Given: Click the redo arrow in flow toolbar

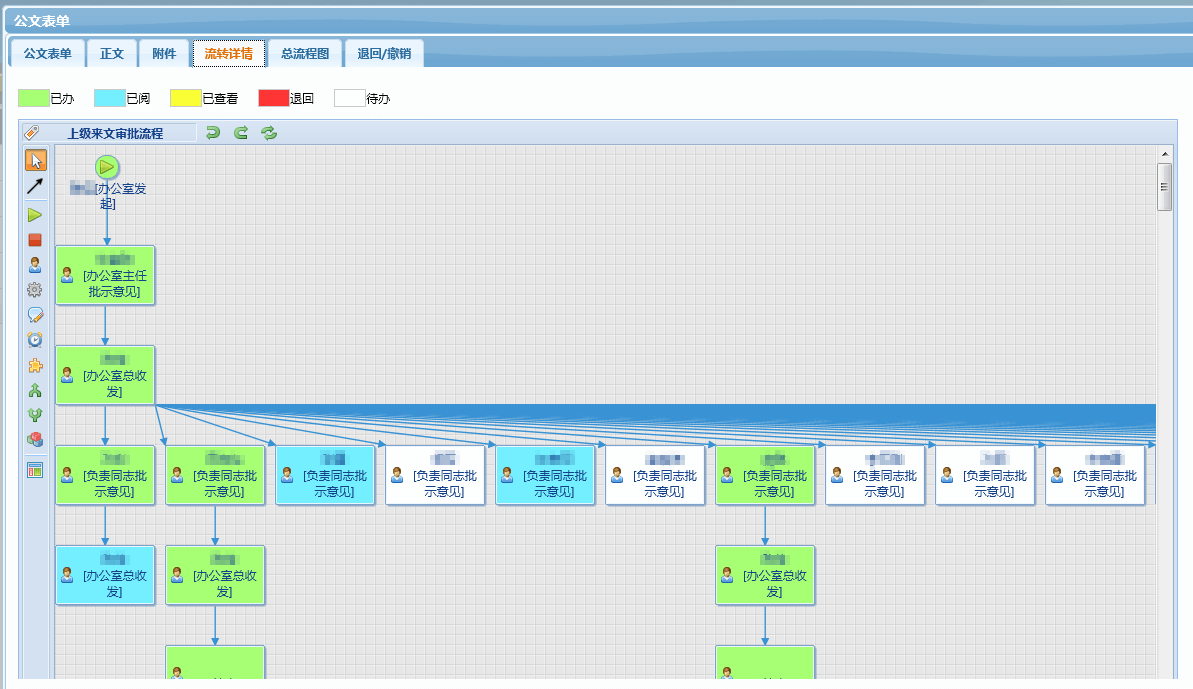Looking at the screenshot, I should [241, 133].
